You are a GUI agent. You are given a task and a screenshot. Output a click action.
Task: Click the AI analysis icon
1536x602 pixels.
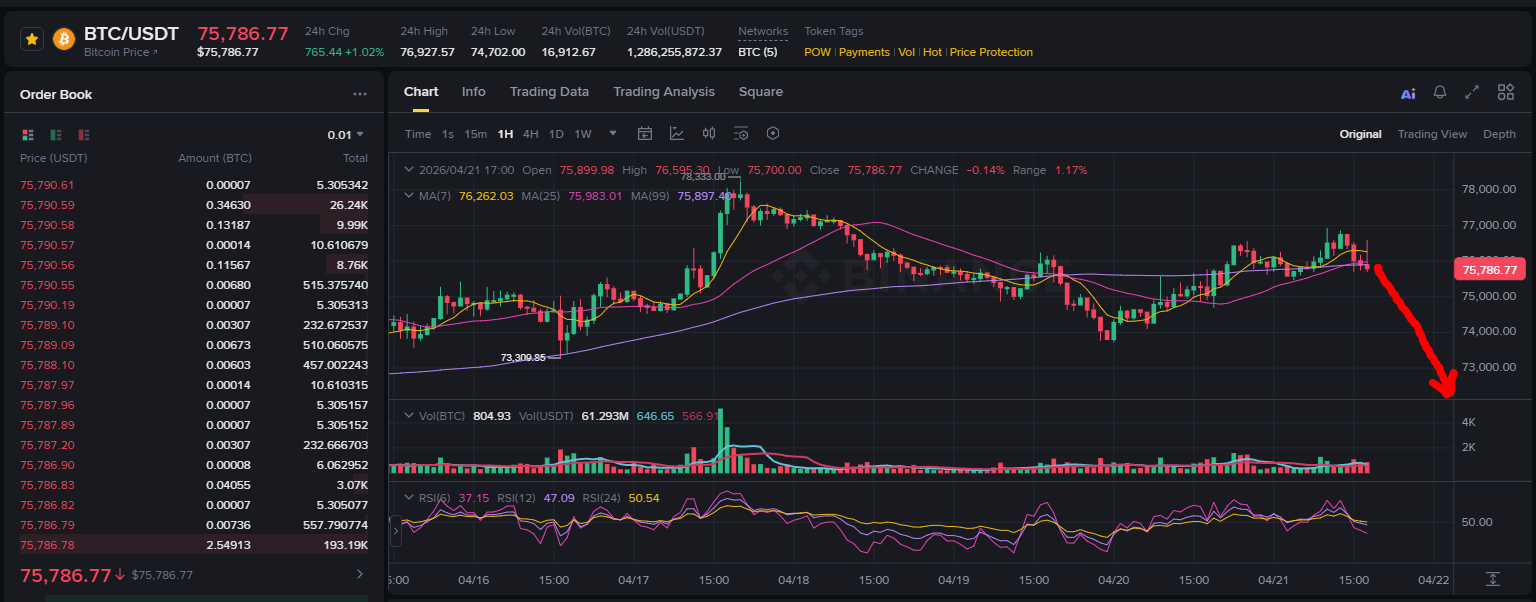[1408, 93]
